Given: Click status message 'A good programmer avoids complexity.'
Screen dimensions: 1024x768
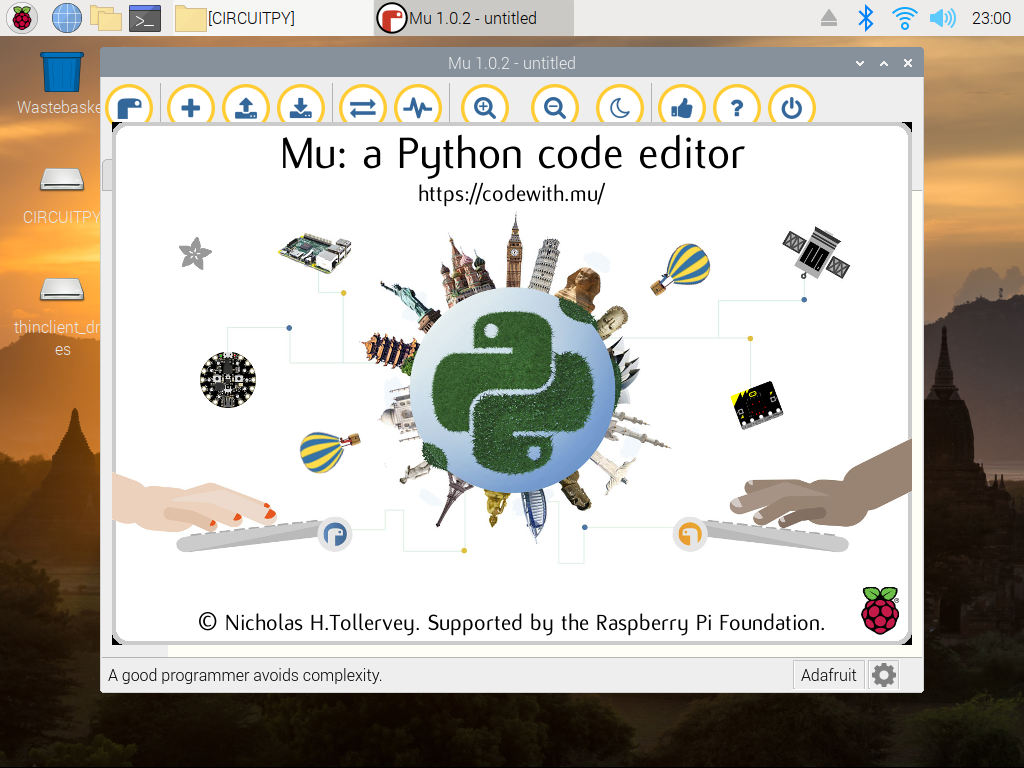Looking at the screenshot, I should click(245, 675).
